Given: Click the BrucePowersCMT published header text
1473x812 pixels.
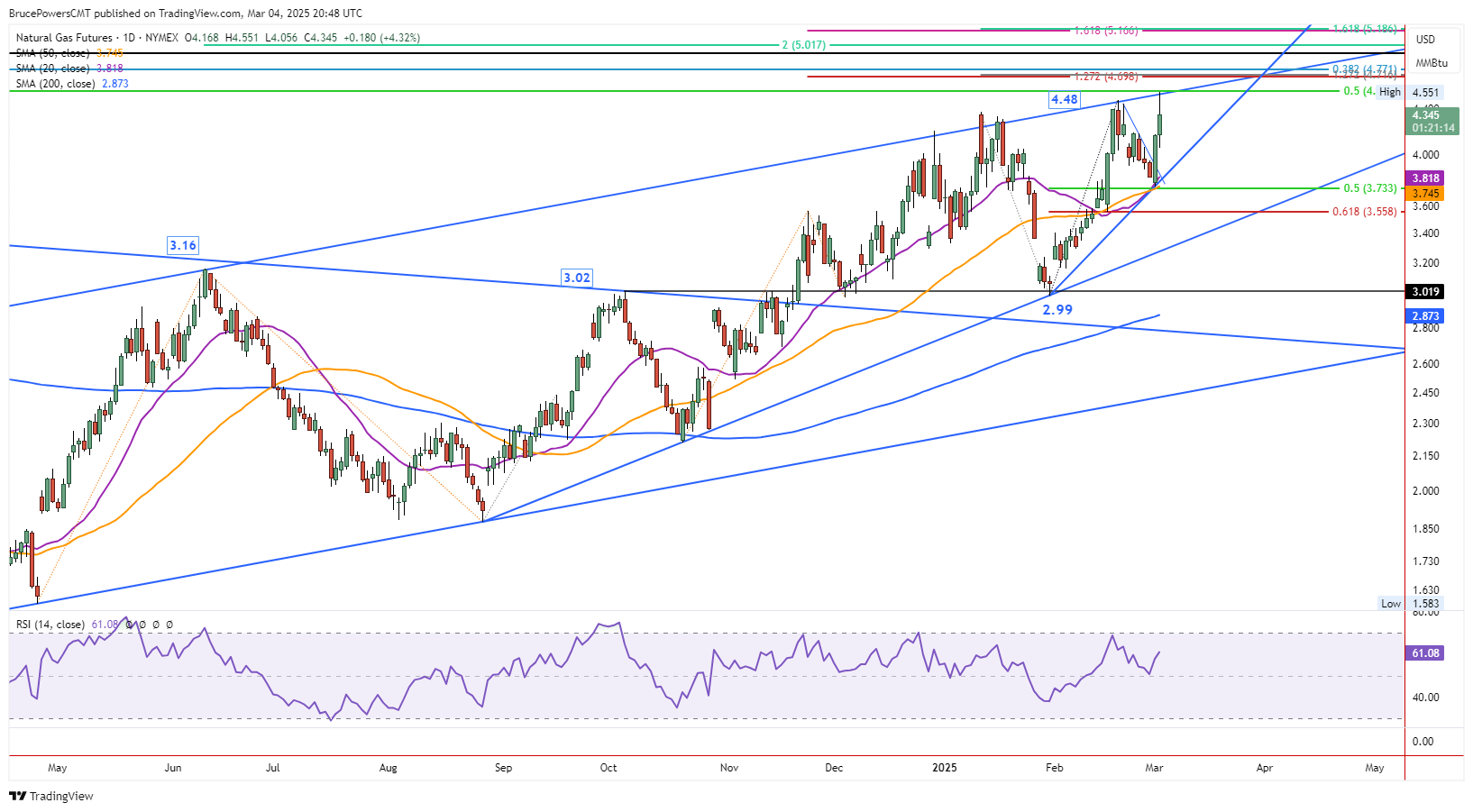Looking at the screenshot, I should (186, 14).
